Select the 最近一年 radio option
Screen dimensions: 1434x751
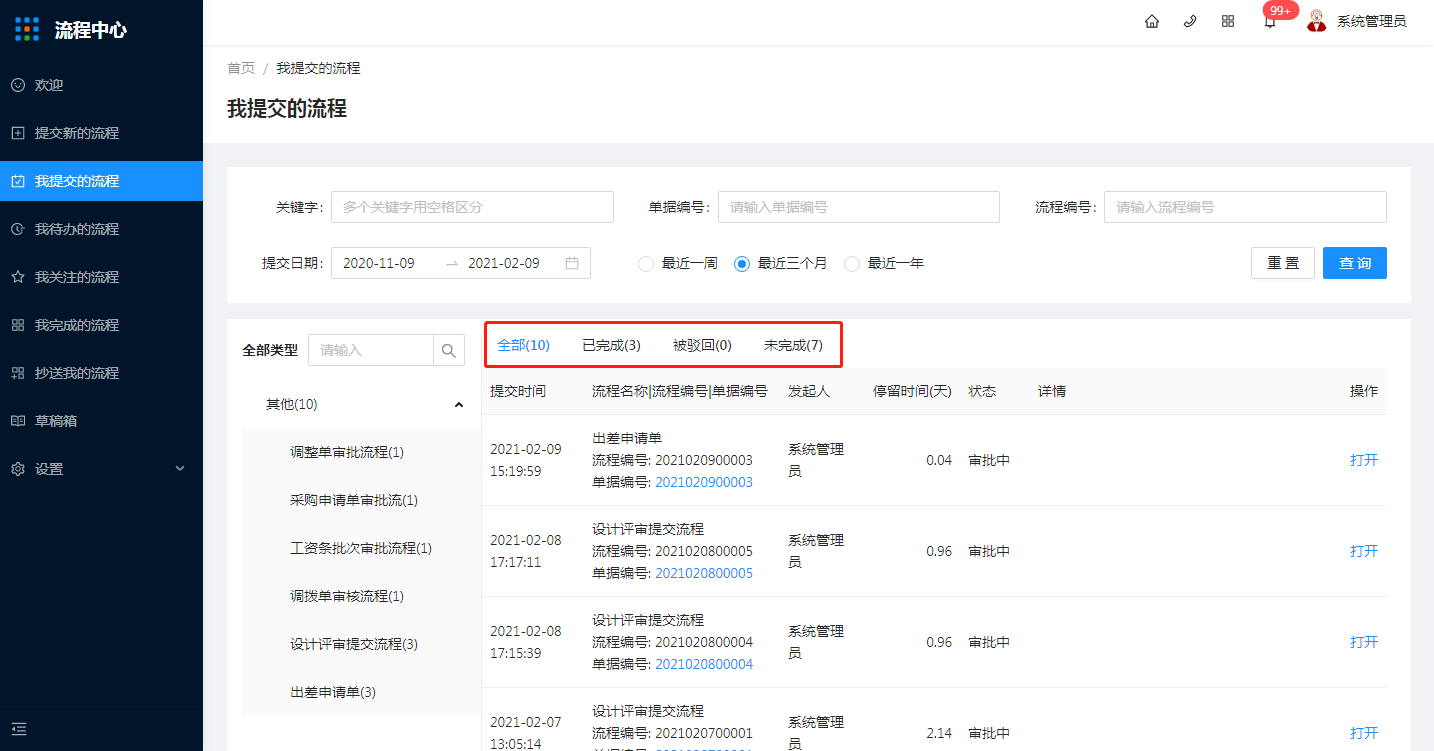coord(852,264)
